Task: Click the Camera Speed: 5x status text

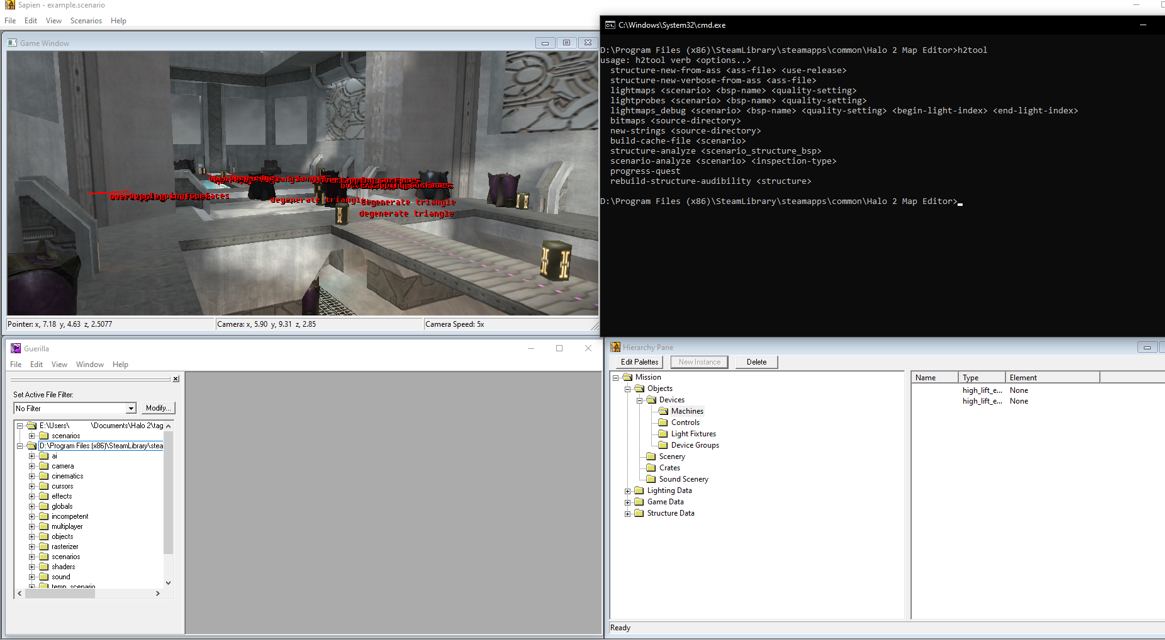Action: pos(455,324)
